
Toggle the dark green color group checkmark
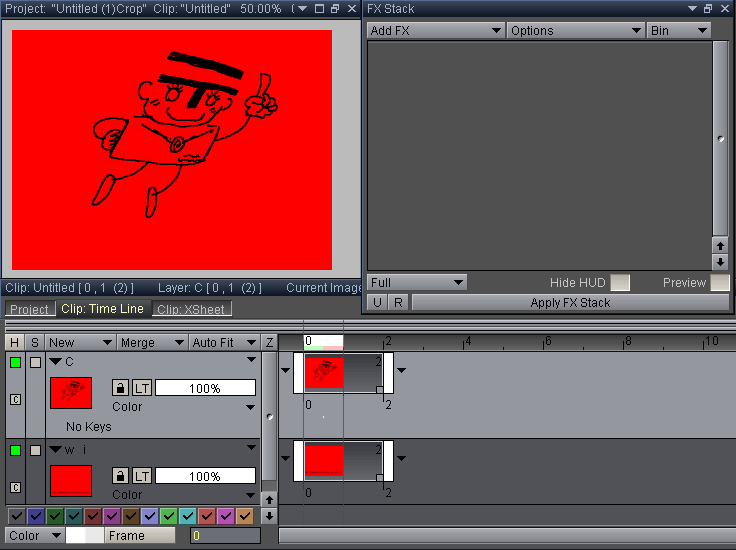pyautogui.click(x=54, y=516)
